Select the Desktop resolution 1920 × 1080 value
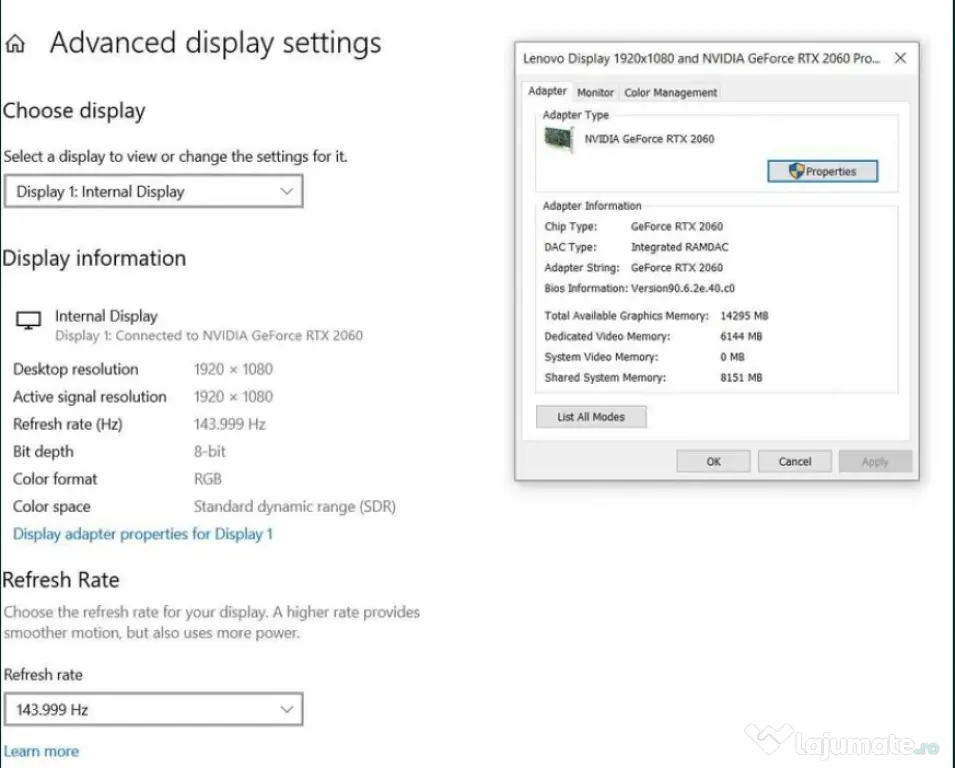This screenshot has height=768, width=955. 233,369
